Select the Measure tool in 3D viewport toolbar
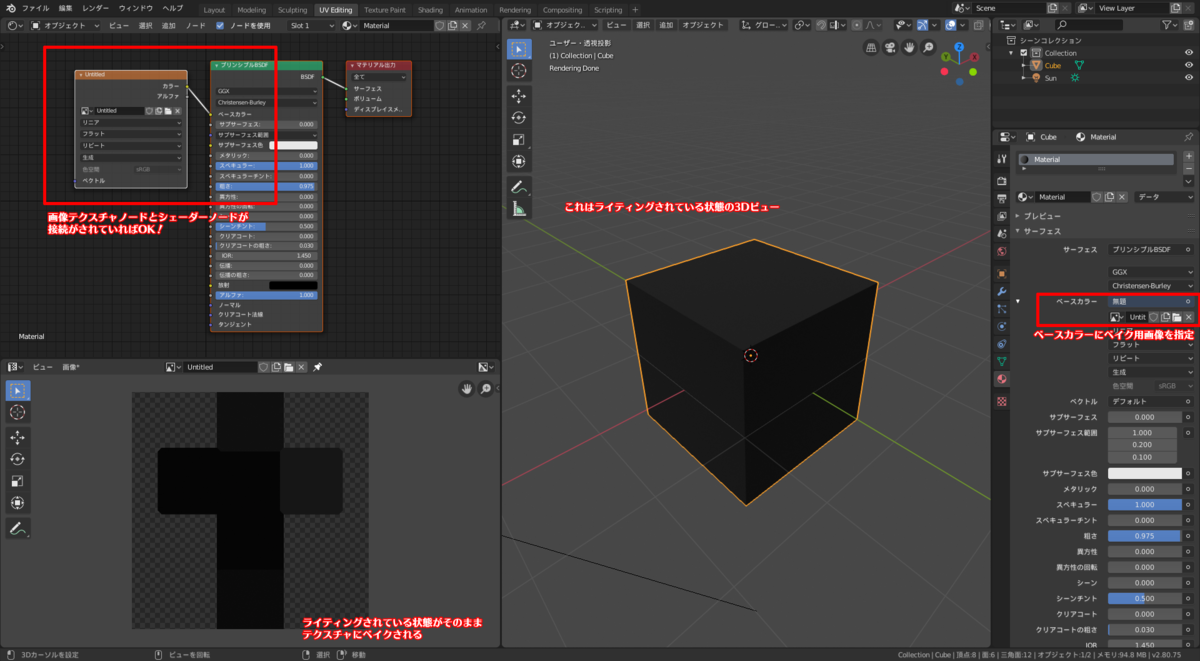This screenshot has height=661, width=1200. point(519,209)
